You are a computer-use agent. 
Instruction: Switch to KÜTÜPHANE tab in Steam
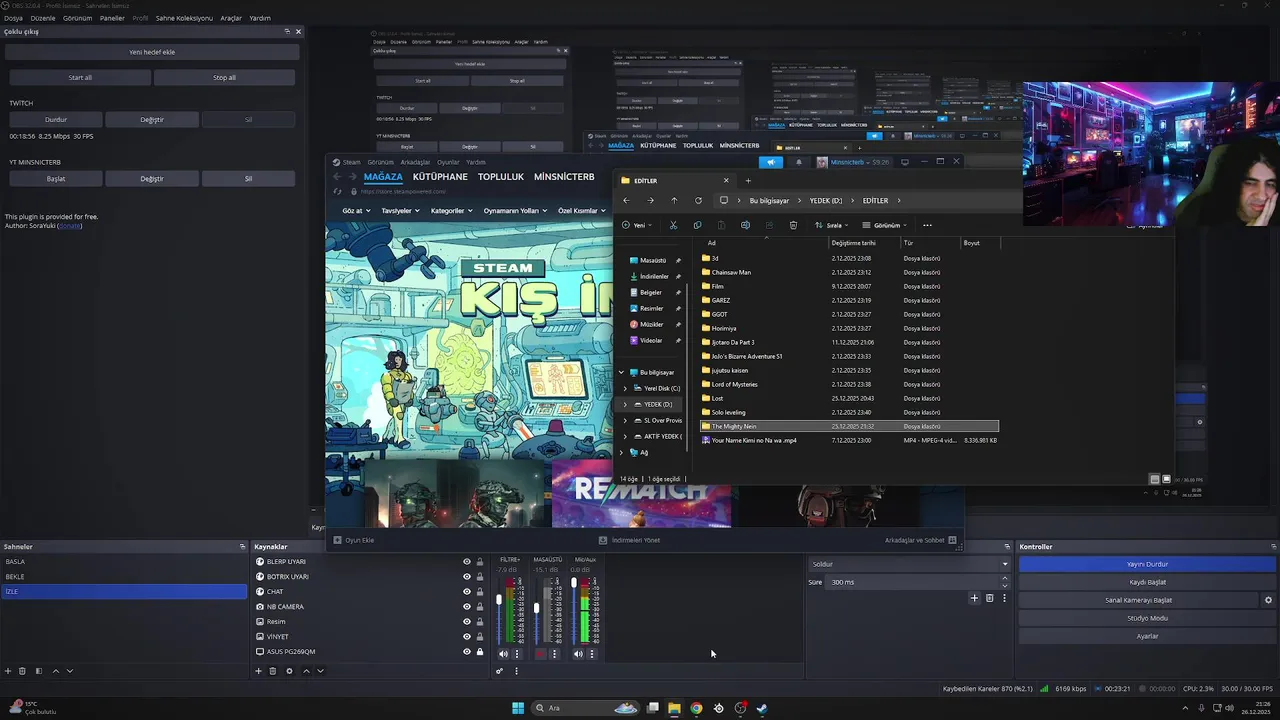(440, 177)
